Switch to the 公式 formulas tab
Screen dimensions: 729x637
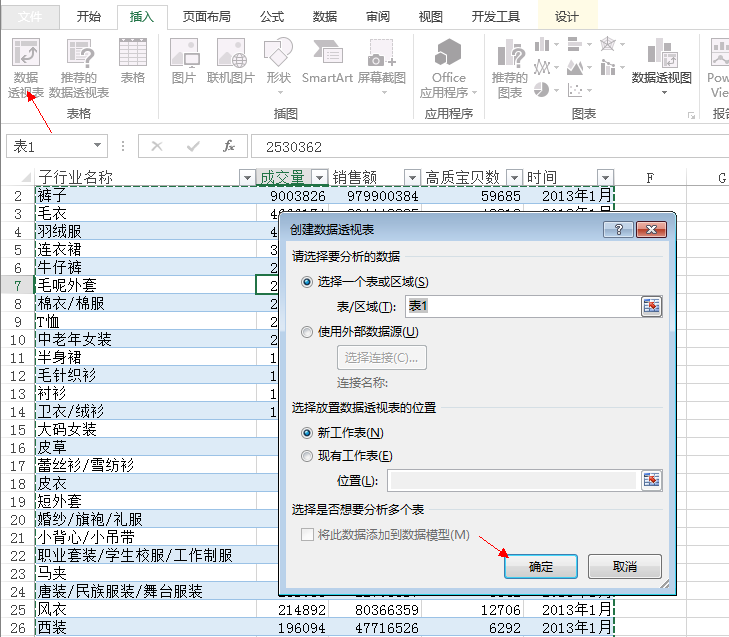(x=272, y=17)
